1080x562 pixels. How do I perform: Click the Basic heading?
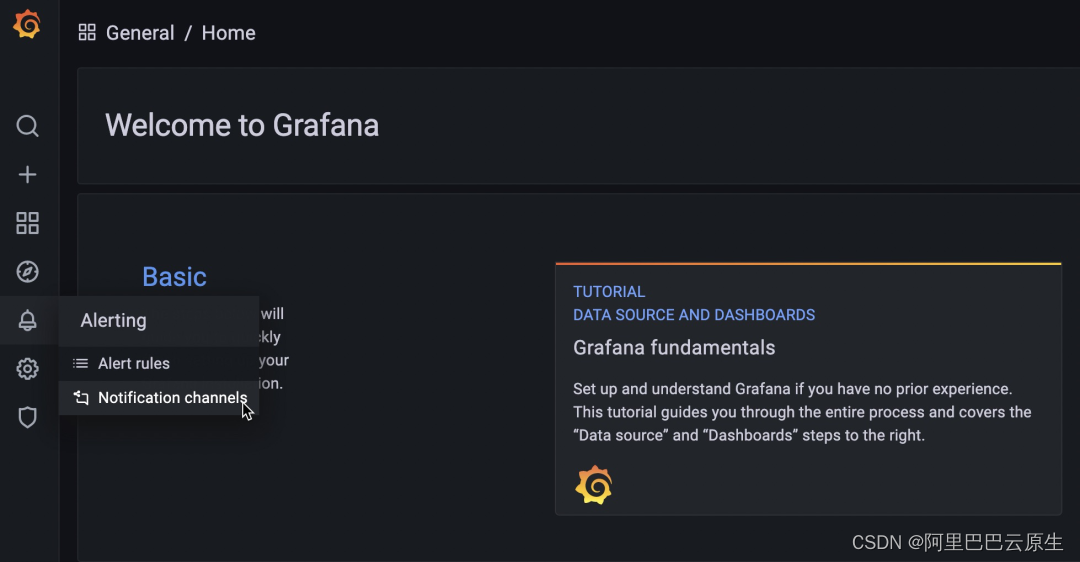coord(174,277)
